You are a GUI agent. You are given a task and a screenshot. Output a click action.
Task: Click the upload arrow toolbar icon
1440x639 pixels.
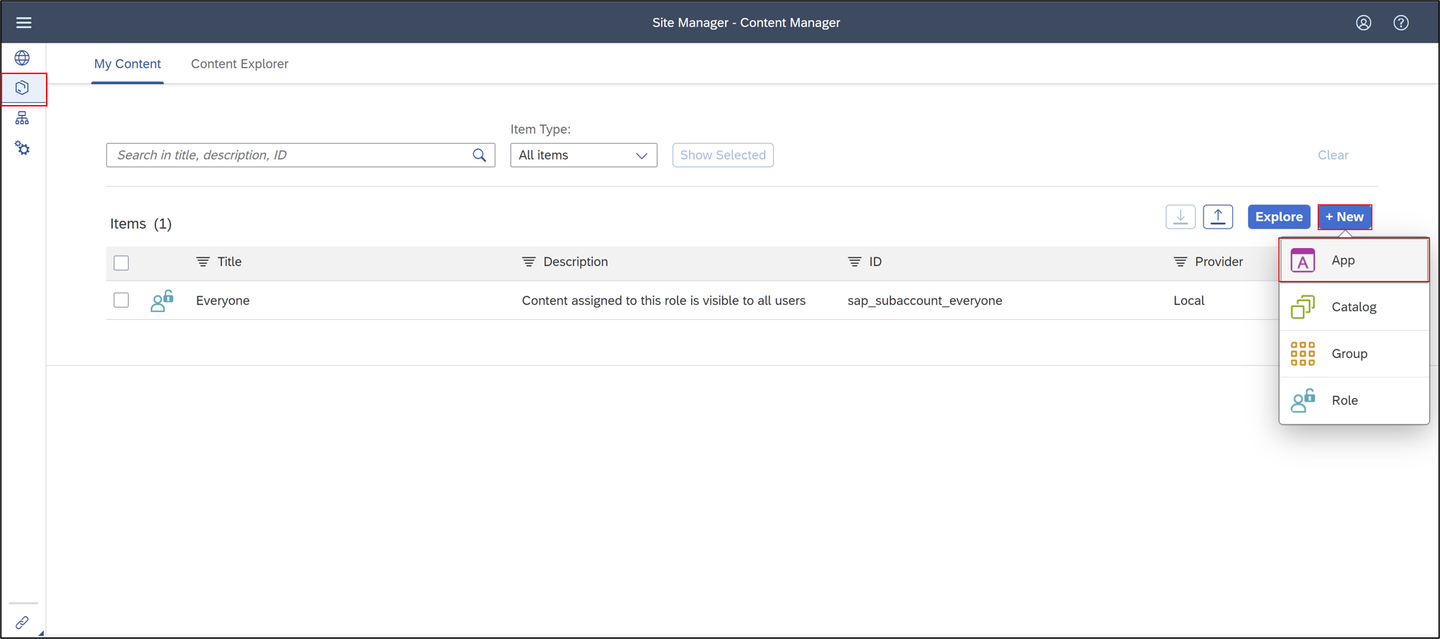(x=1218, y=217)
